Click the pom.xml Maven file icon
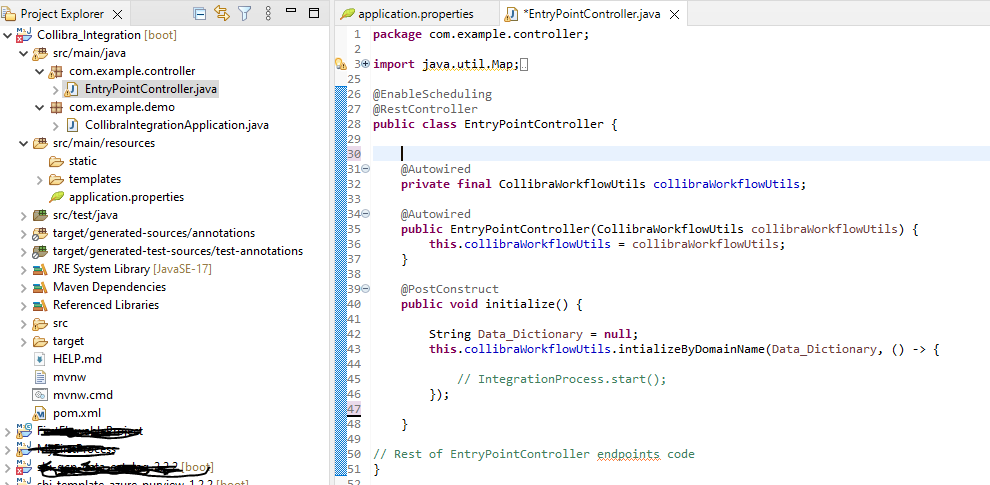 (x=40, y=413)
